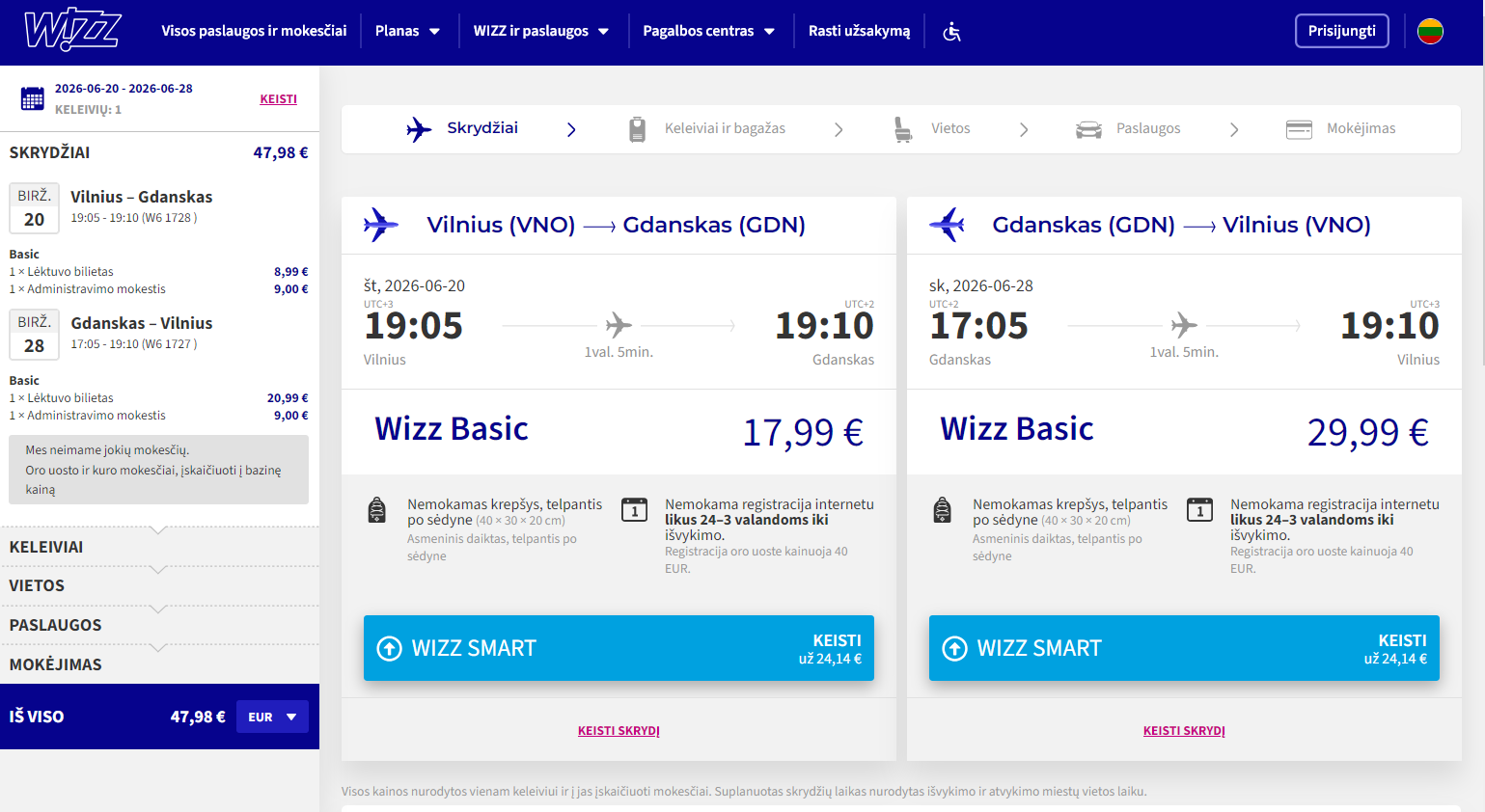Expand the Pagalbos centras menu
This screenshot has width=1485, height=812.
click(x=708, y=31)
